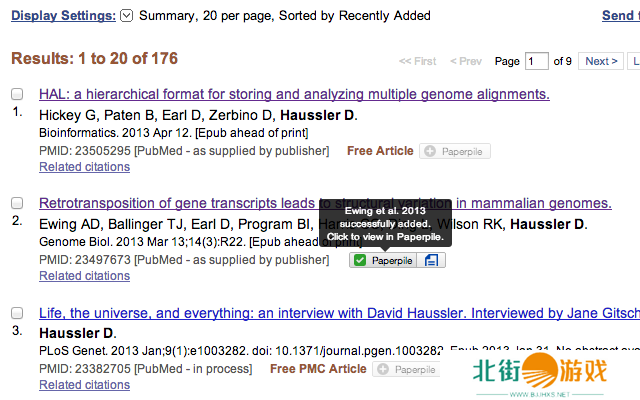Click the Prev page button

(466, 61)
